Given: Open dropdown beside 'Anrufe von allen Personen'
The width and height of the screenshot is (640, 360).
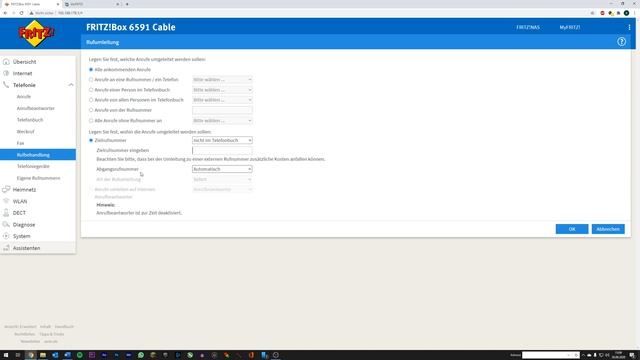Looking at the screenshot, I should coord(222,100).
